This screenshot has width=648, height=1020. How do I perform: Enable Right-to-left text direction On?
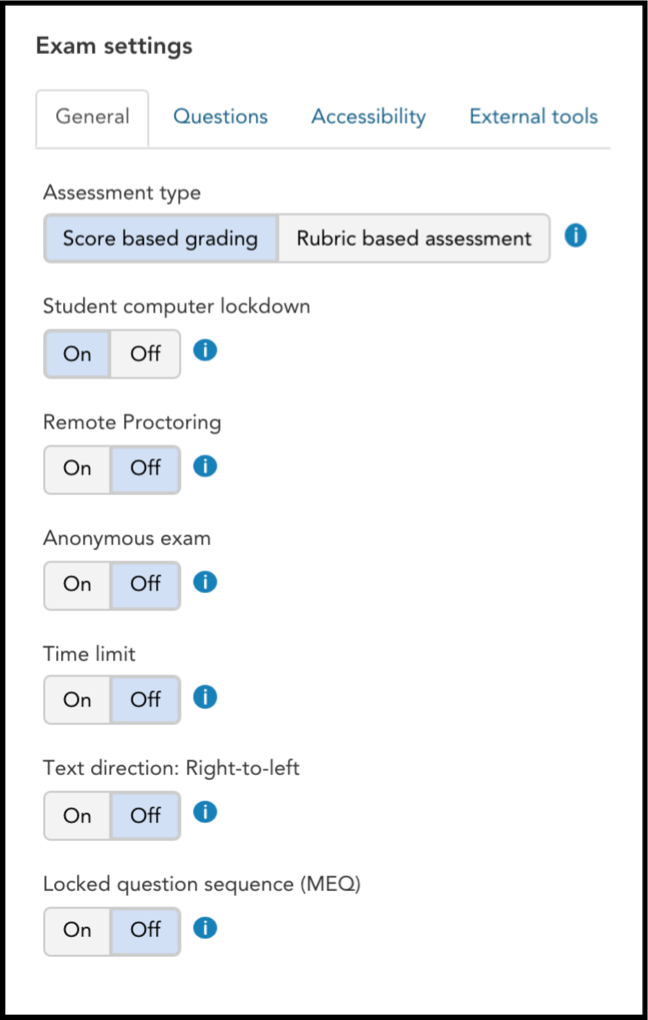tap(77, 816)
